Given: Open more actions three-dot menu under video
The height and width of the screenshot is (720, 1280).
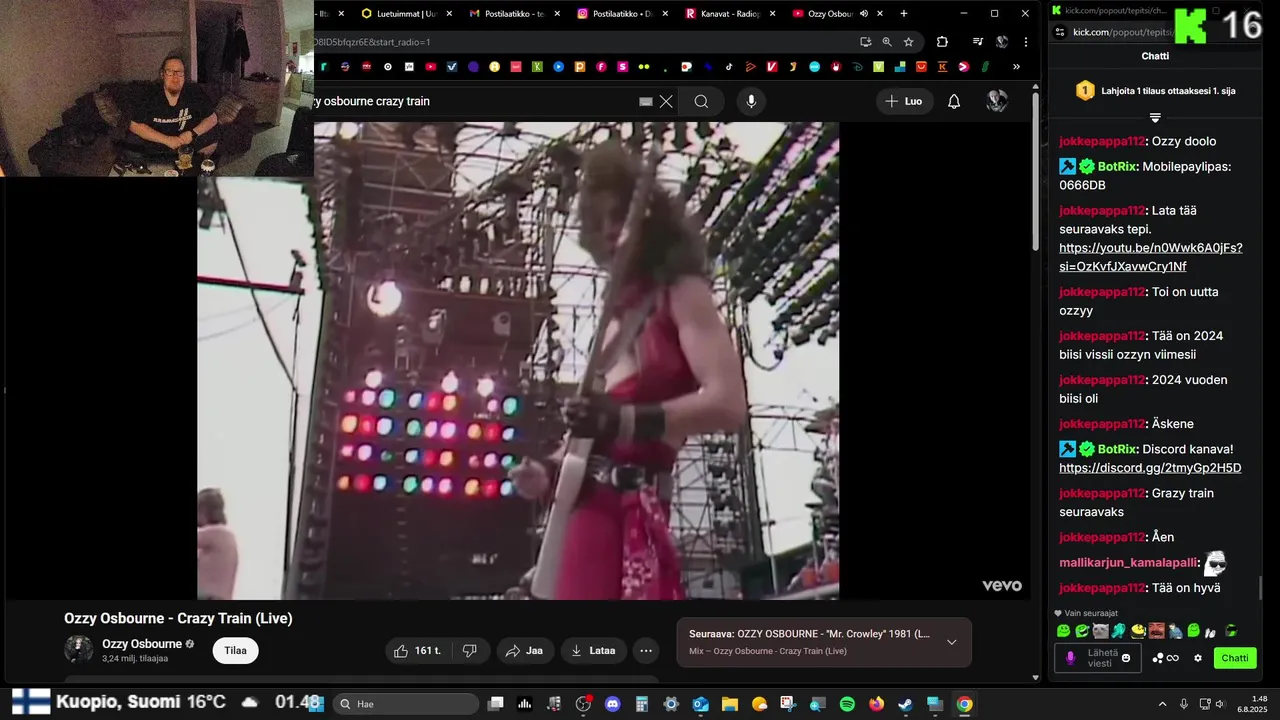Looking at the screenshot, I should pos(646,651).
